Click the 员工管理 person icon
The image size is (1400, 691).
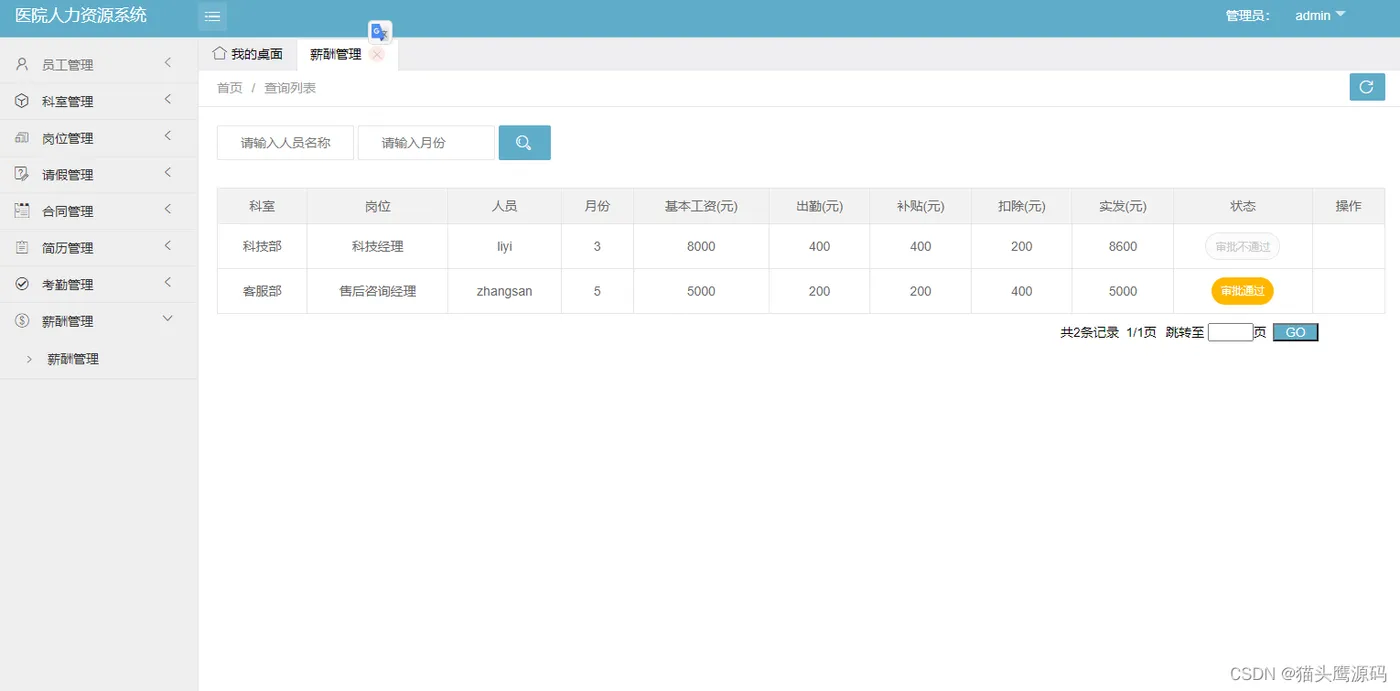click(x=22, y=64)
